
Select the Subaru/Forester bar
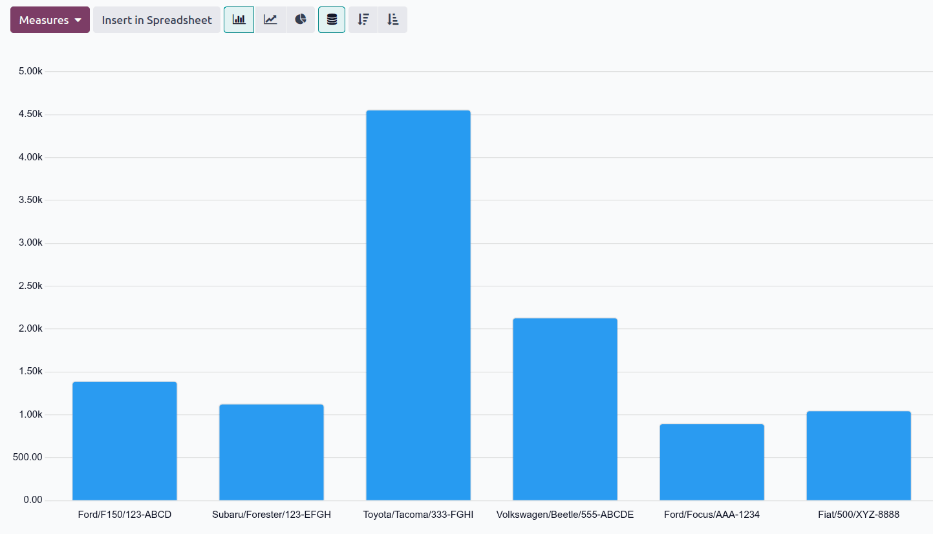271,452
